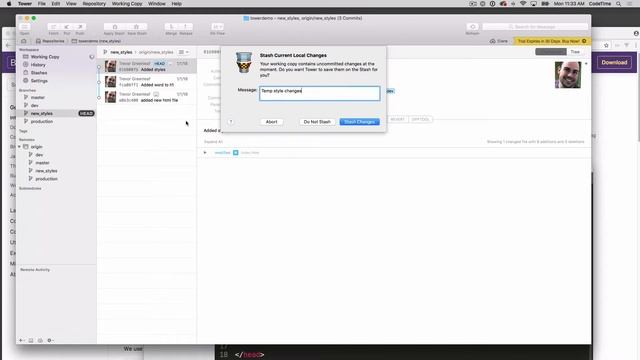Click the Save Stash toolbar icon
The width and height of the screenshot is (640, 360).
pos(136,27)
